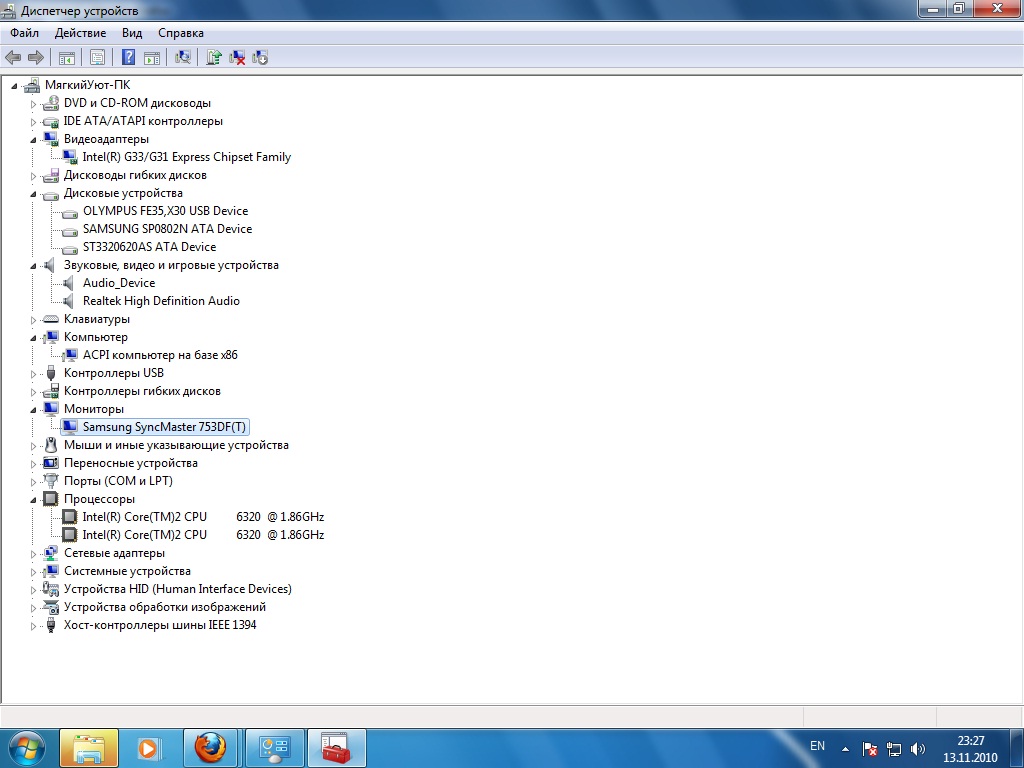Click Device Manager toolbox taskbar button
Viewport: 1024px width, 768px height.
coord(336,748)
